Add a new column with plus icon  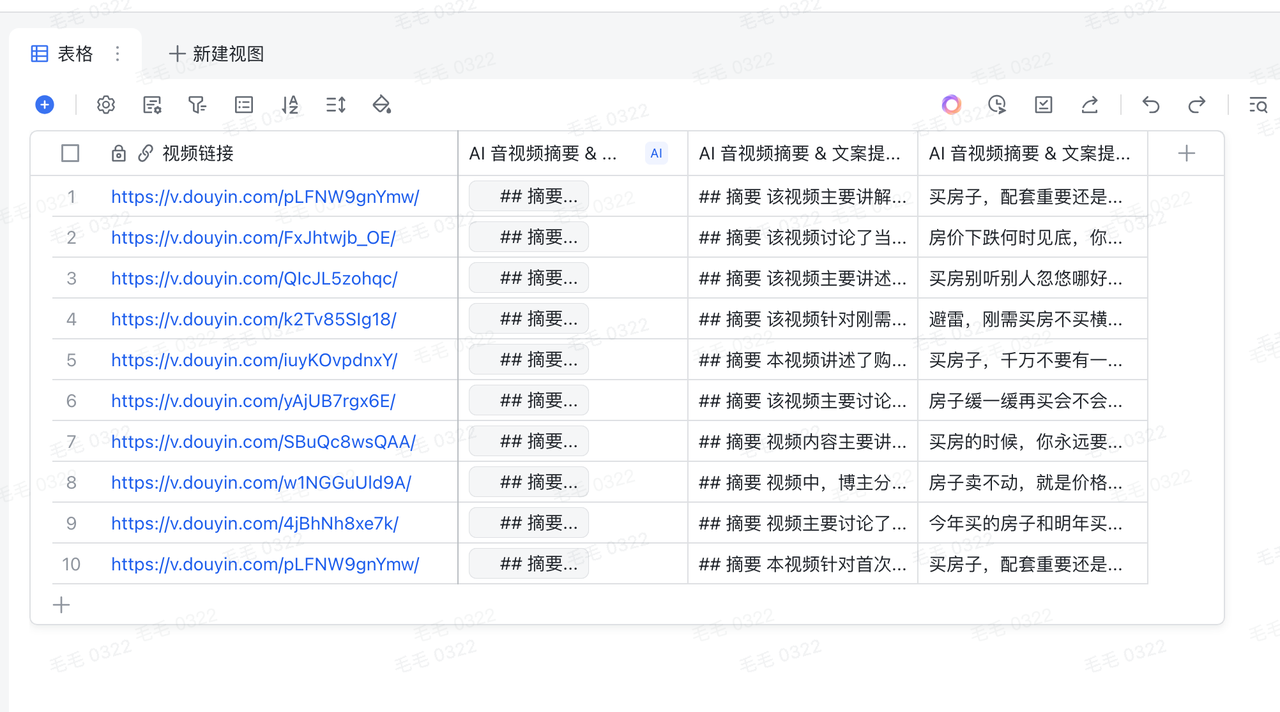(1186, 154)
